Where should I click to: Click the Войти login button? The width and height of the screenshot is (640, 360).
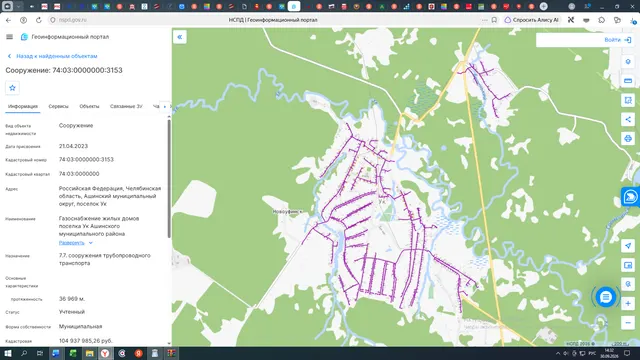(618, 40)
